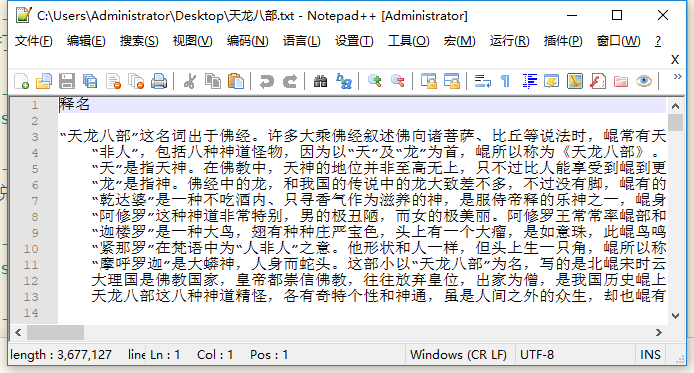Screen dimensions: 694x373
Task: Open the Replace dialog icon
Action: click(343, 81)
